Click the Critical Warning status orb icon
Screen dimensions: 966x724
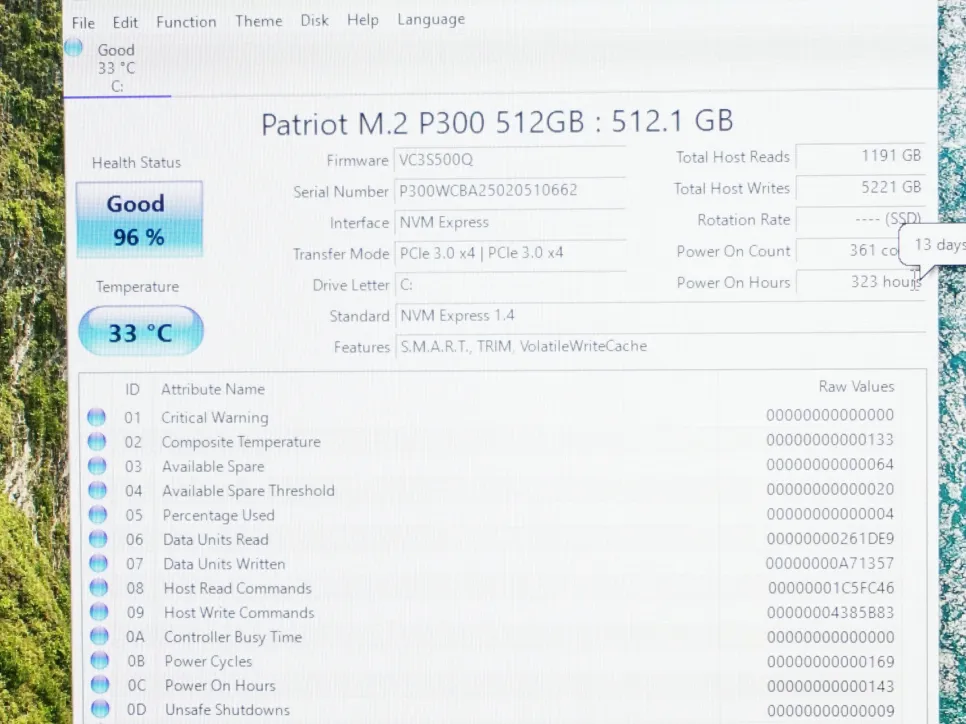[97, 417]
